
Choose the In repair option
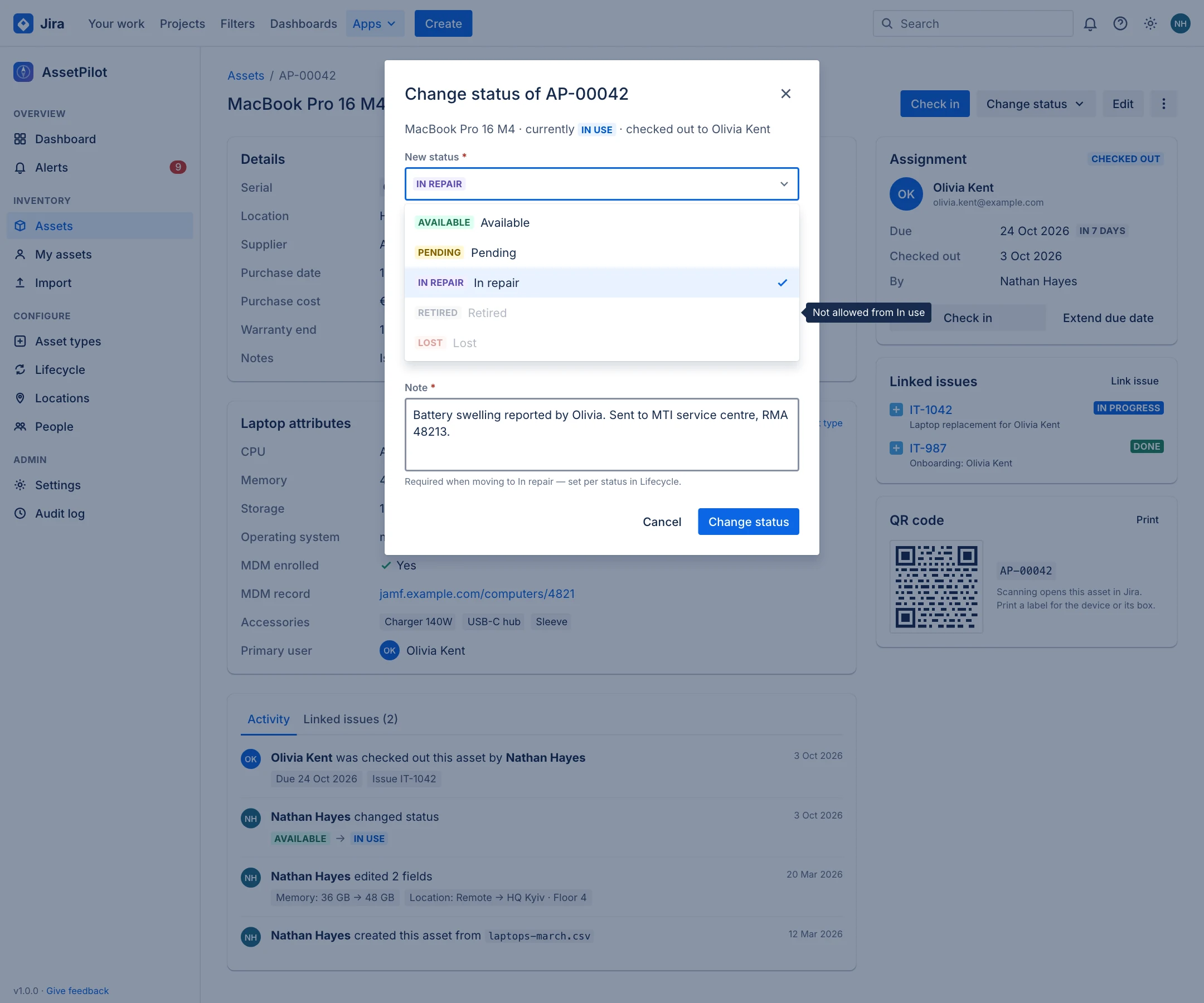pos(601,283)
